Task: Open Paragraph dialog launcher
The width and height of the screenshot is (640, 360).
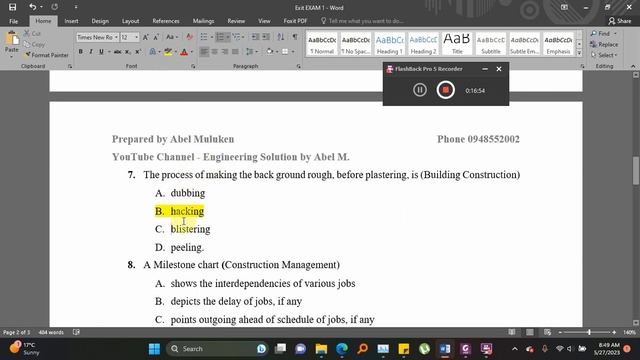Action: pos(299,66)
